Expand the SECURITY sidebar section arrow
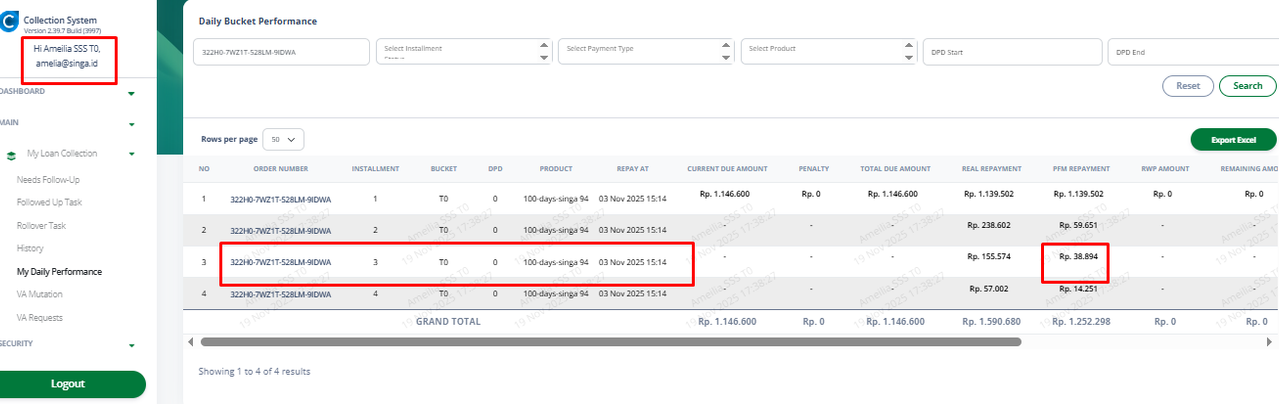This screenshot has width=1279, height=404. 131,346
